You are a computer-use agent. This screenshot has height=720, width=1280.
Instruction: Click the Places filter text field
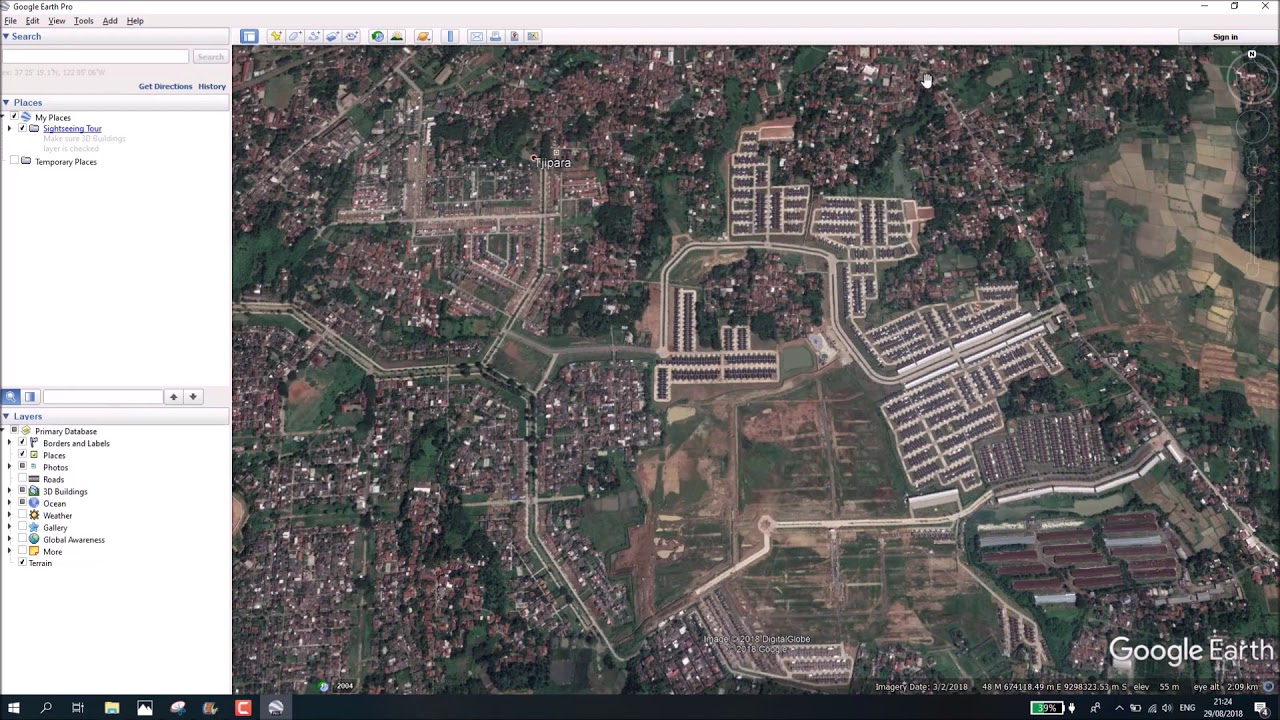102,397
